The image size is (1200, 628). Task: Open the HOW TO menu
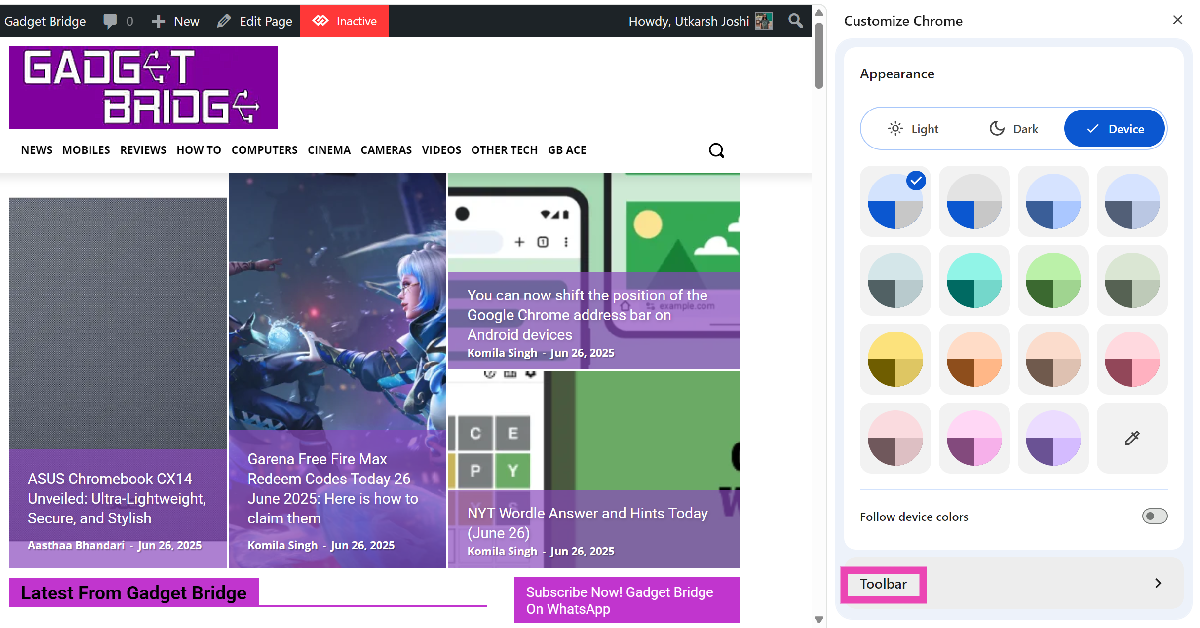[199, 150]
